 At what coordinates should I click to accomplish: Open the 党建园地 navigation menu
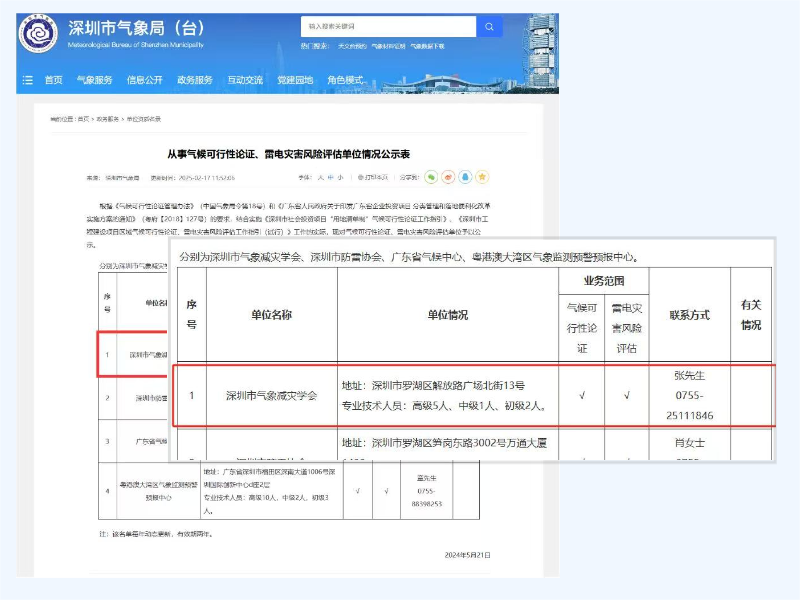coord(295,80)
